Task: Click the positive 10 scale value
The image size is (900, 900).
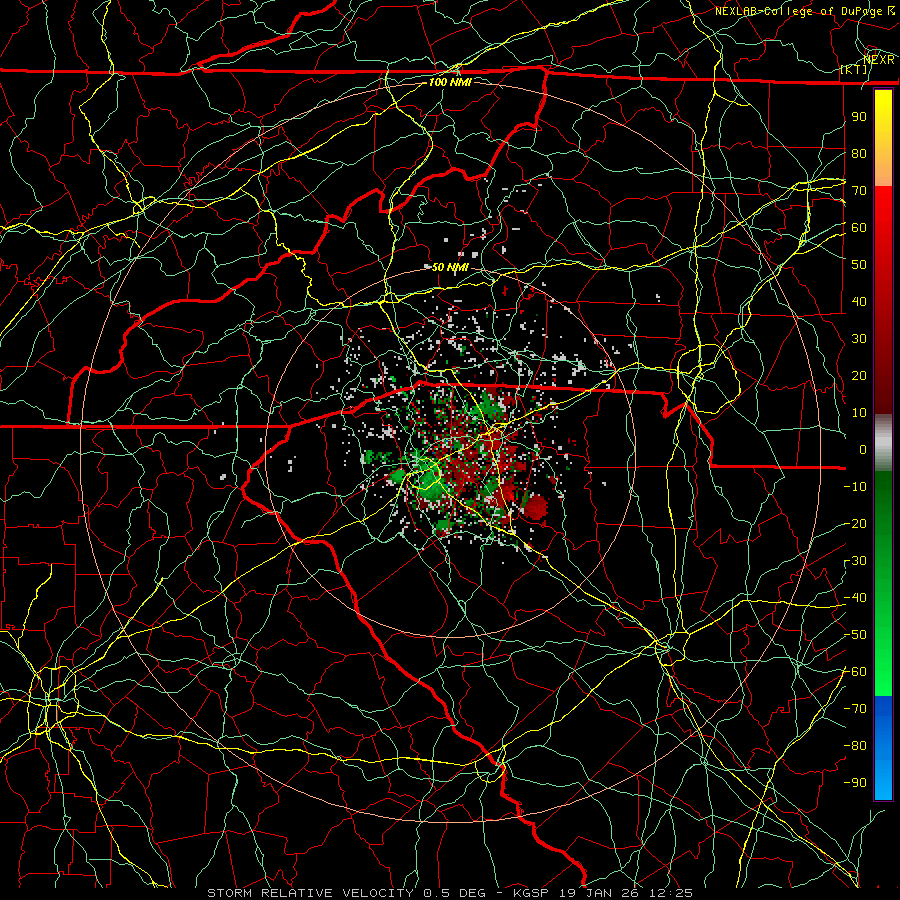Action: (x=859, y=413)
